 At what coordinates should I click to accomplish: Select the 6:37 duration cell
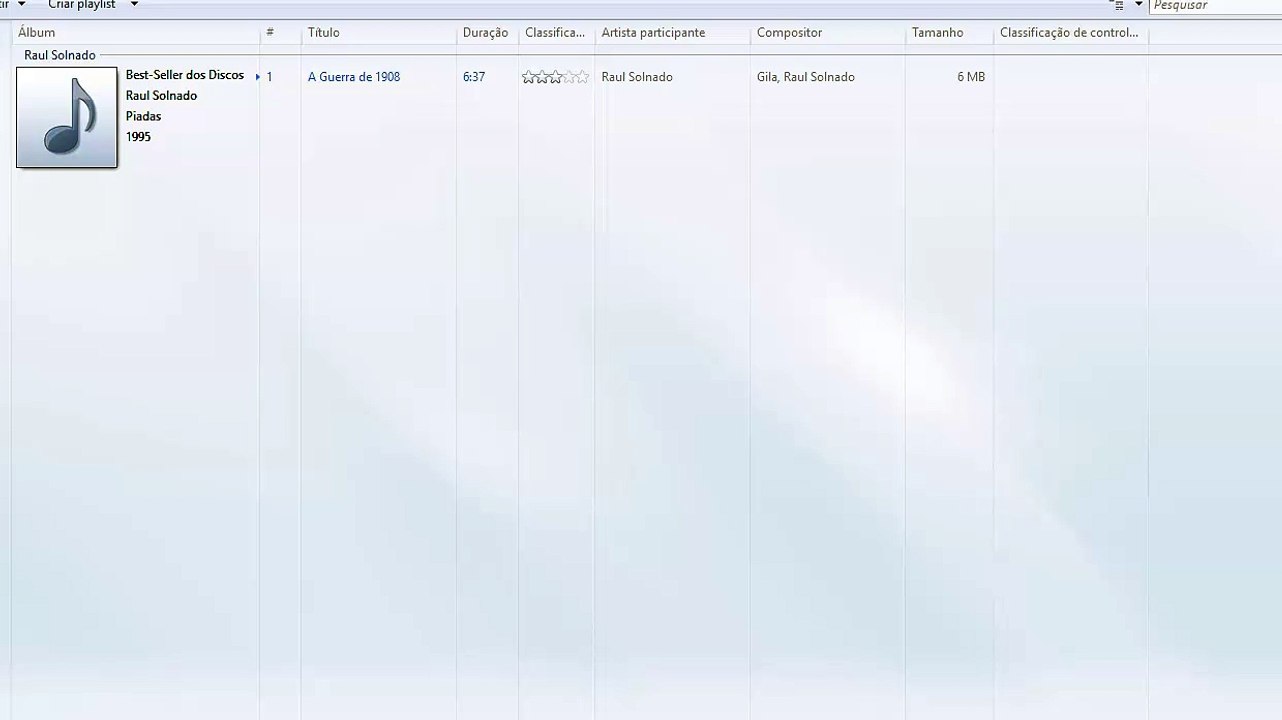(x=474, y=77)
